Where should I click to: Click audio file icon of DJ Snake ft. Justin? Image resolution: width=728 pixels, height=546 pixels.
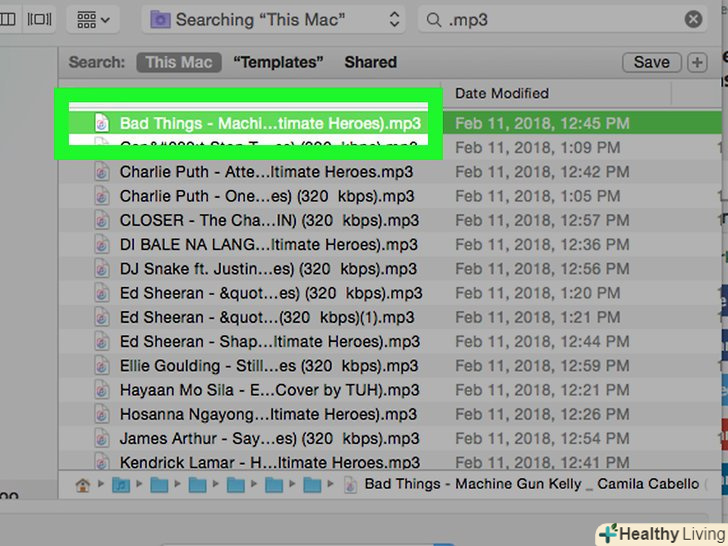(102, 269)
